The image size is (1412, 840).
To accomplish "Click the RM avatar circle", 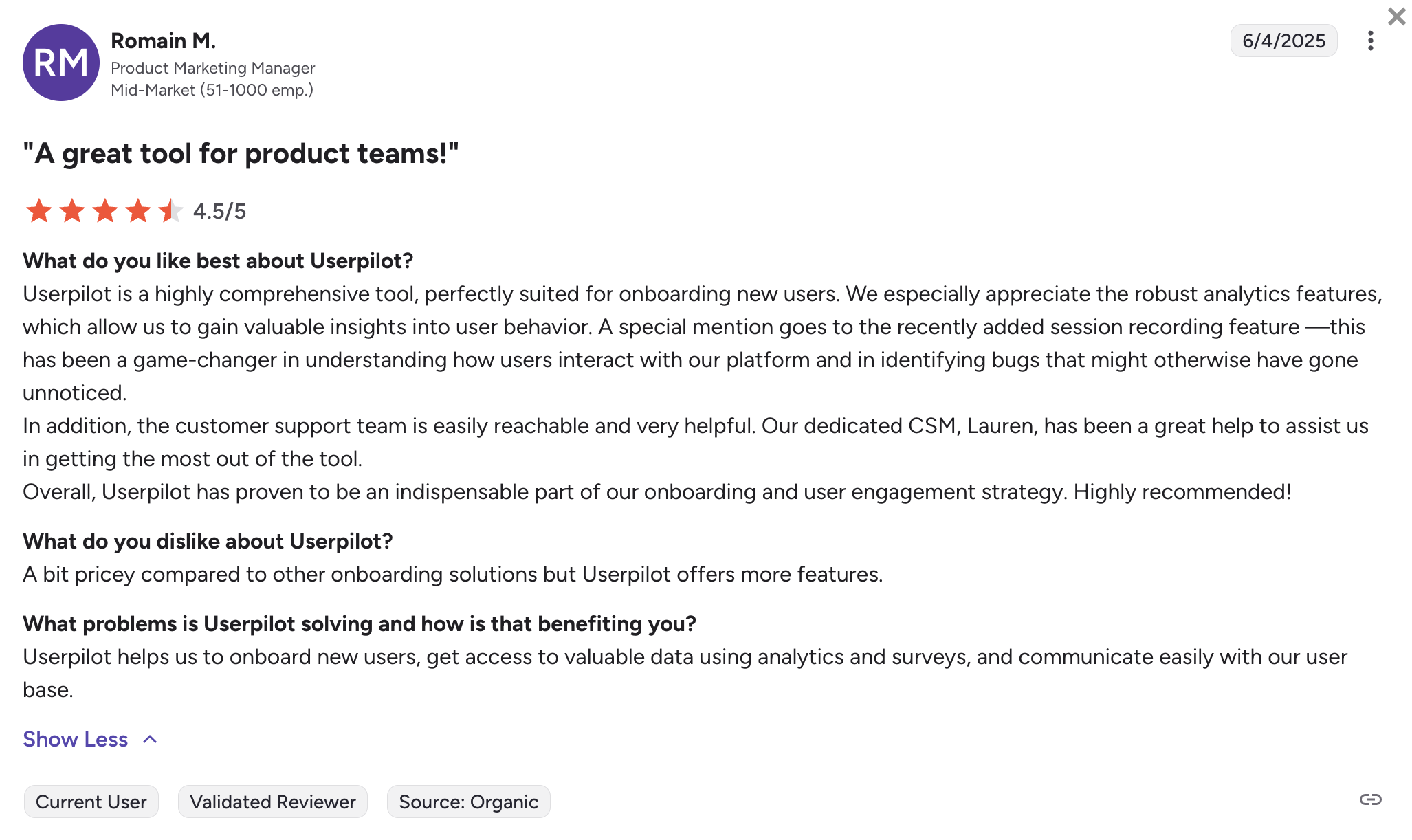I will point(60,63).
